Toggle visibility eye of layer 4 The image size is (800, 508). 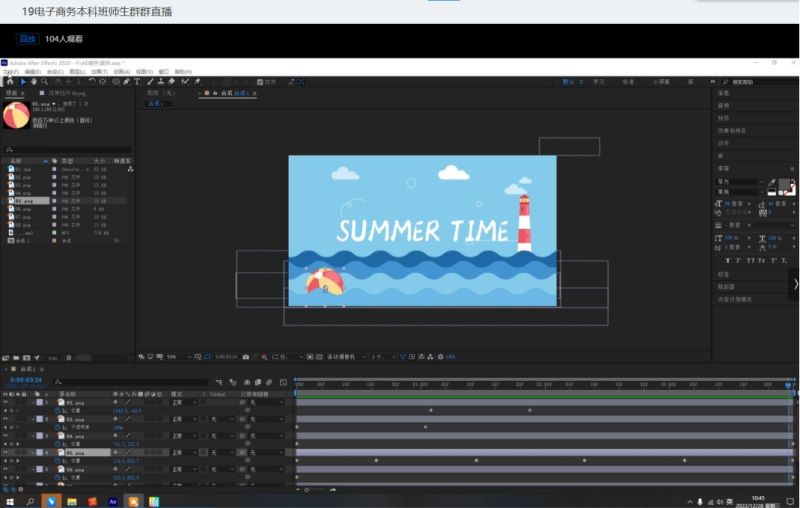[6, 452]
